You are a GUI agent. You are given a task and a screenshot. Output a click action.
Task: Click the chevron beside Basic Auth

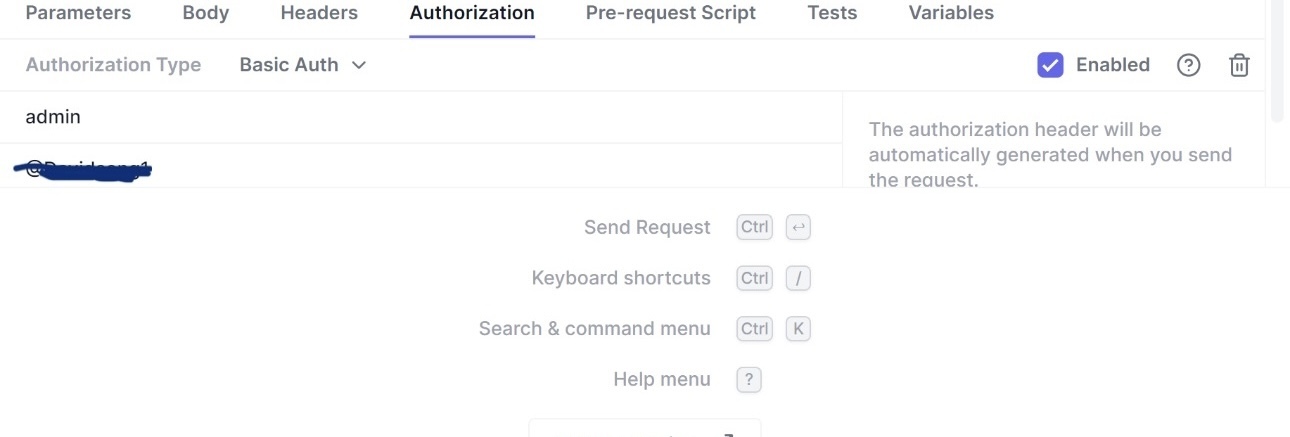(x=359, y=65)
